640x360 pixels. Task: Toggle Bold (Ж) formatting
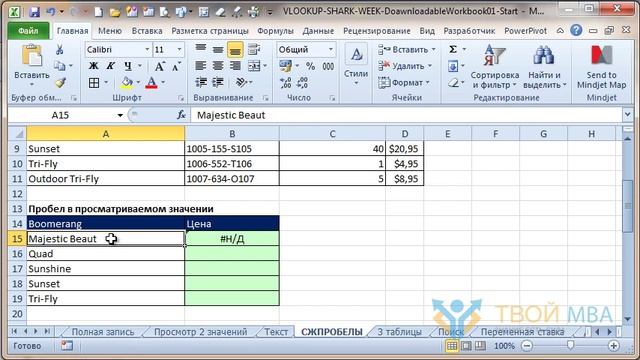point(93,66)
